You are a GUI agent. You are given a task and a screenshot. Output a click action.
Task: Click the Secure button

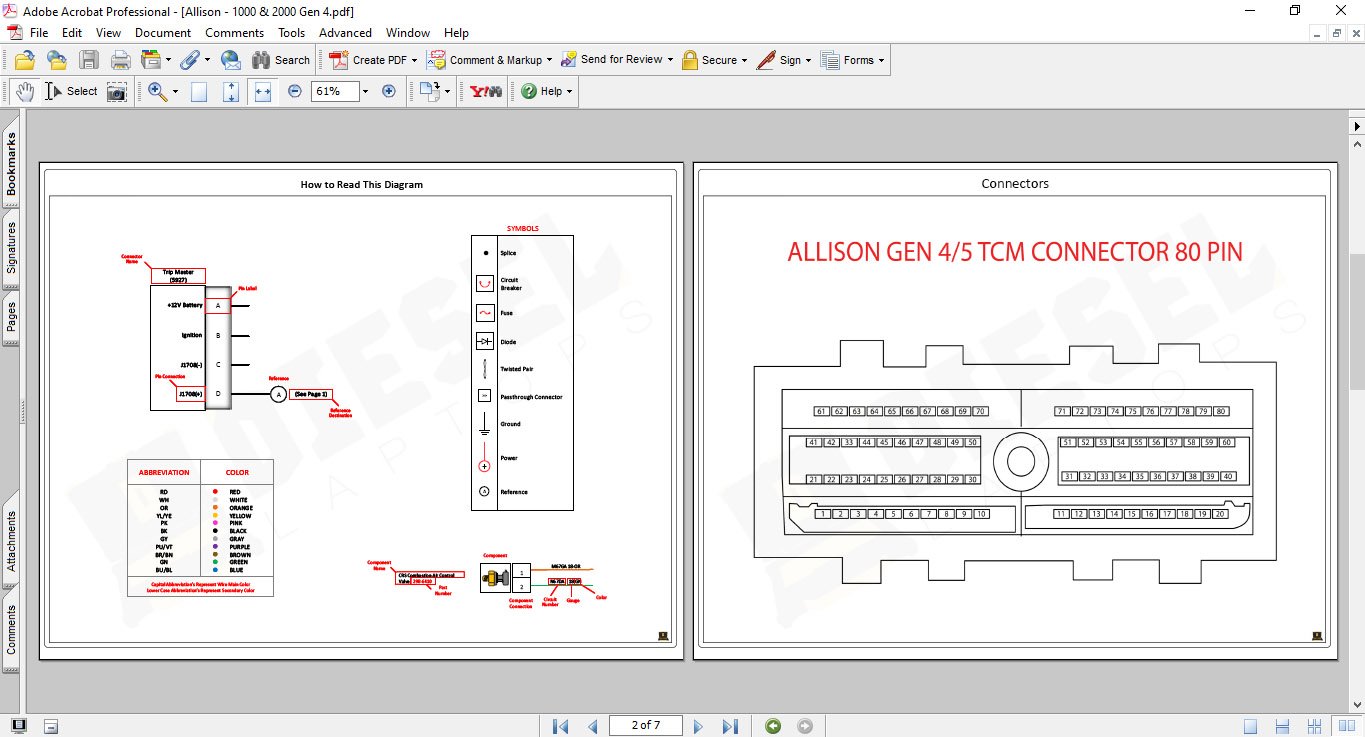click(x=713, y=60)
